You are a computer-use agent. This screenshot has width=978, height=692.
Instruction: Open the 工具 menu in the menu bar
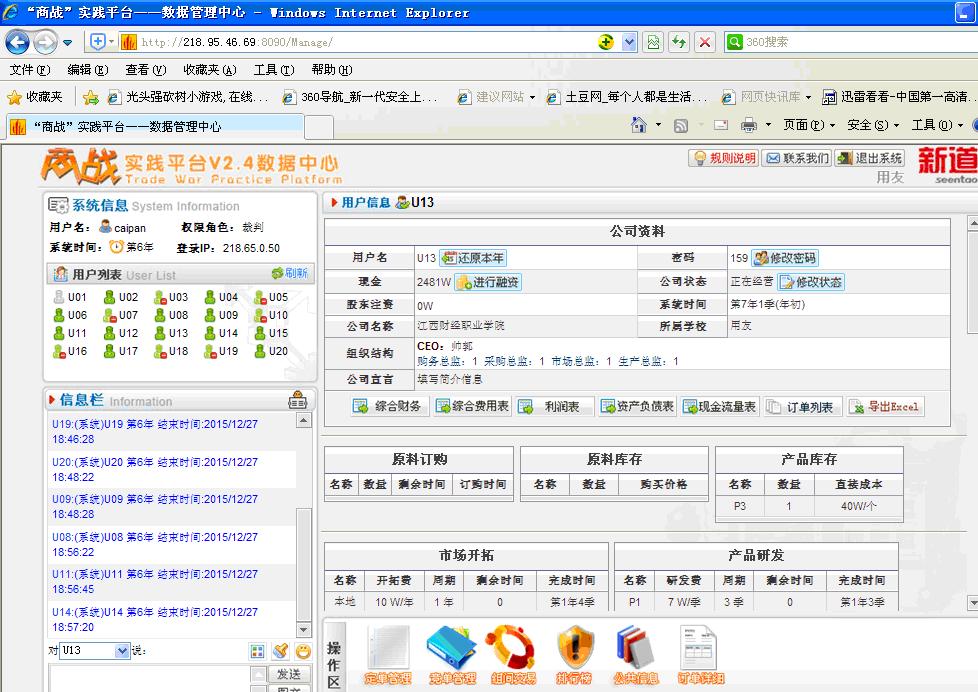[273, 70]
